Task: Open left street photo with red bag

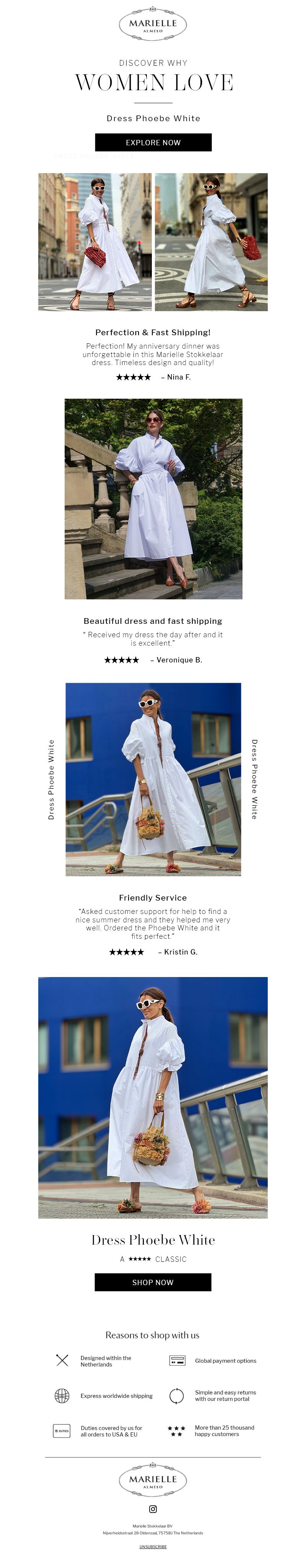Action: 95,242
